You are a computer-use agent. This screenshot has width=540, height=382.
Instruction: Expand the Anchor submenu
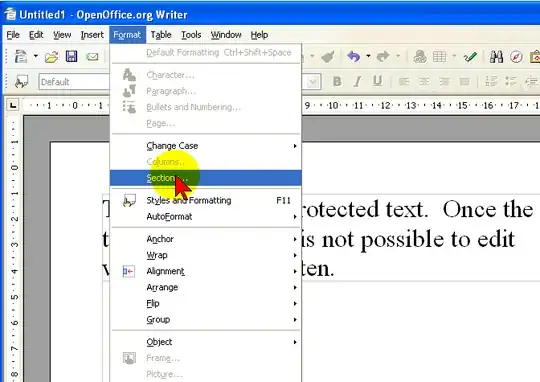[206, 239]
